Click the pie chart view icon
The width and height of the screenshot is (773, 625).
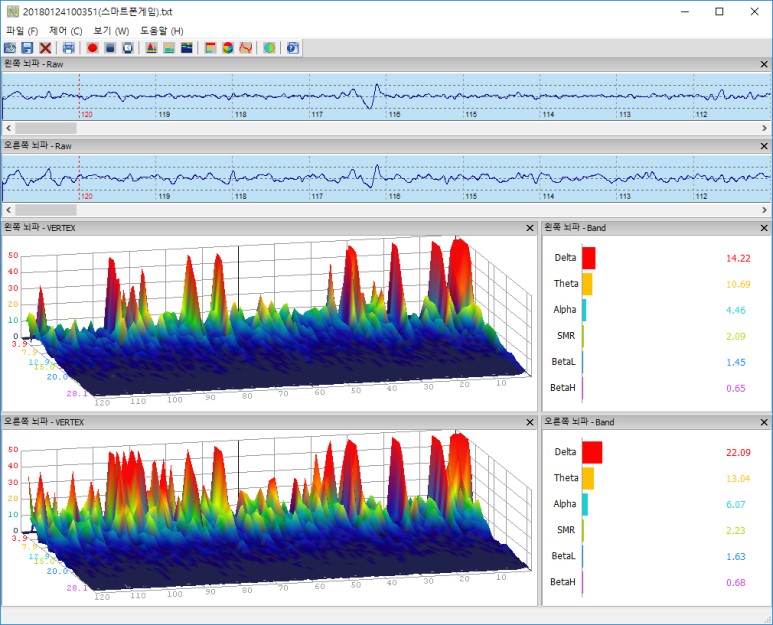(x=228, y=47)
